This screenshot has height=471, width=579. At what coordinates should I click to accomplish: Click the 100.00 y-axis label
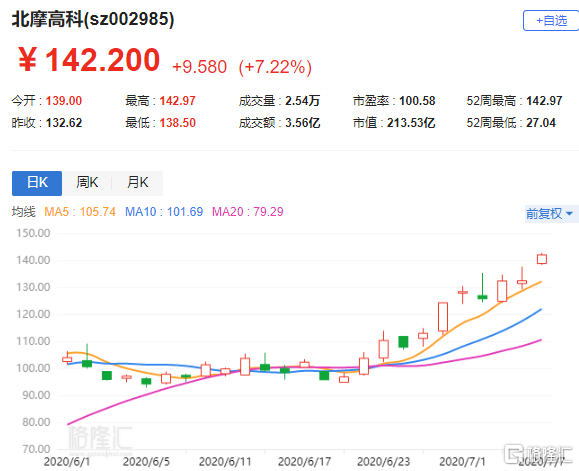click(33, 368)
